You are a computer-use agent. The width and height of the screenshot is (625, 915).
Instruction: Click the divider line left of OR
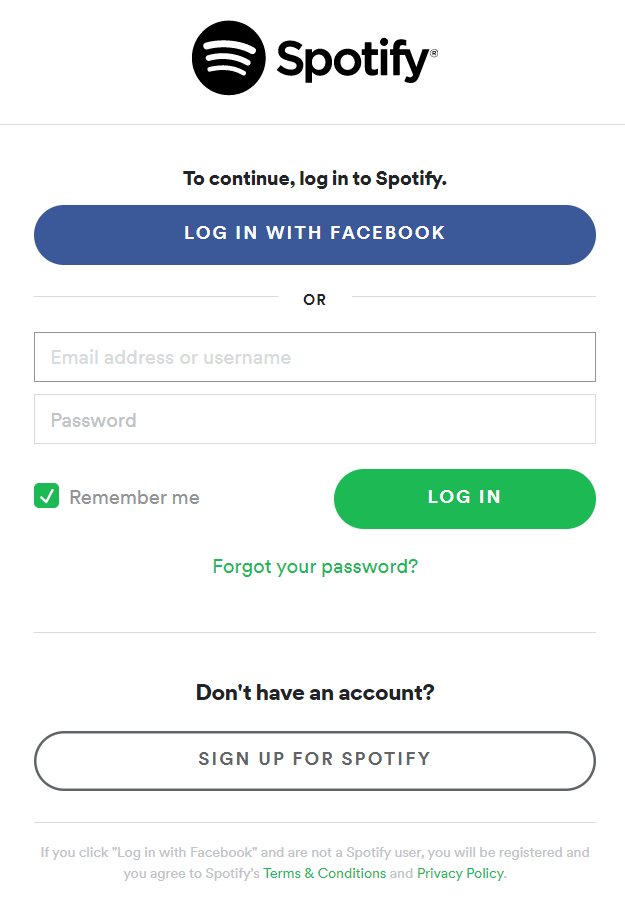(x=156, y=297)
